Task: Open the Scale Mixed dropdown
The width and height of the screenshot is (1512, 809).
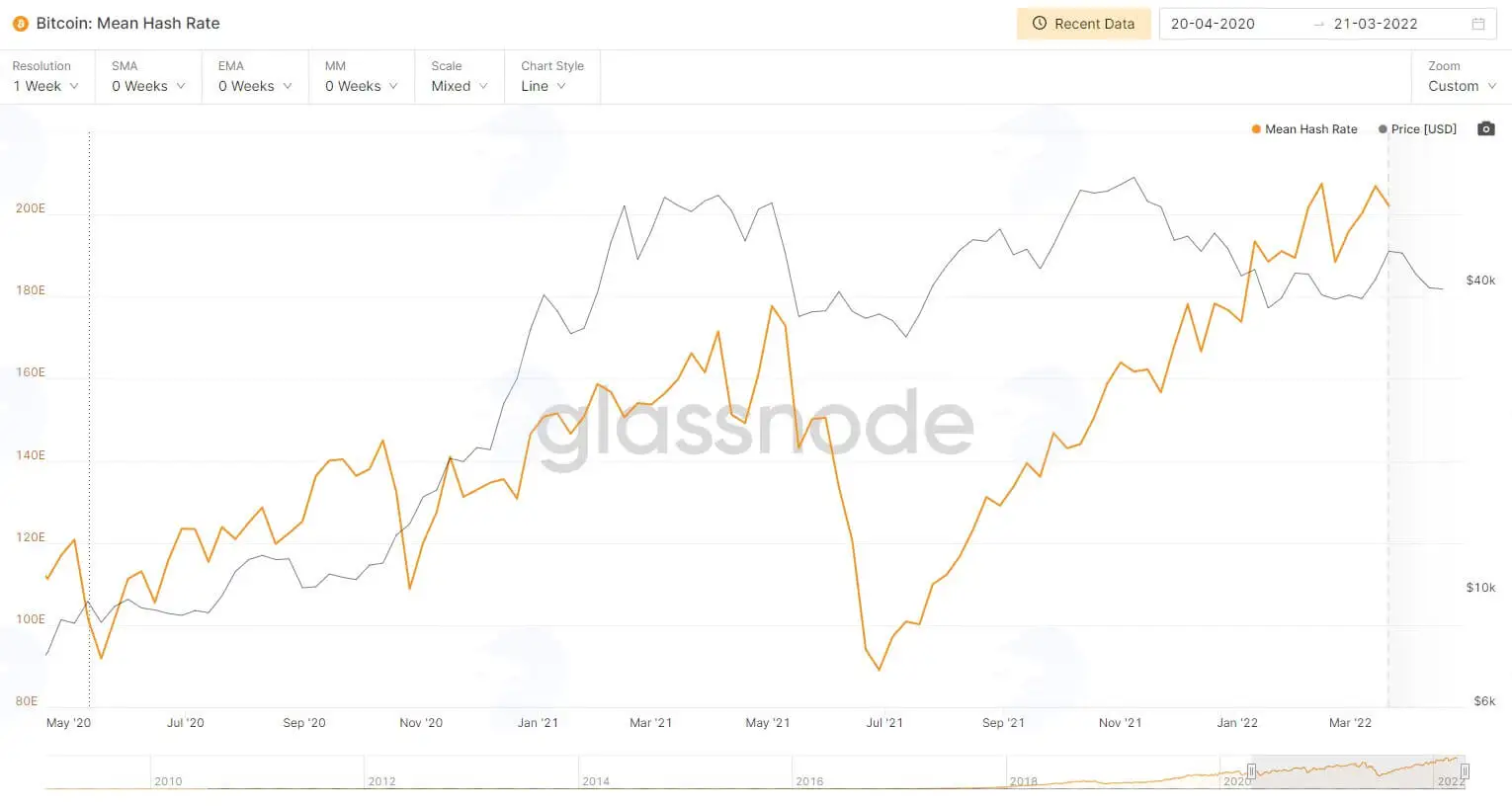Action: pyautogui.click(x=460, y=77)
